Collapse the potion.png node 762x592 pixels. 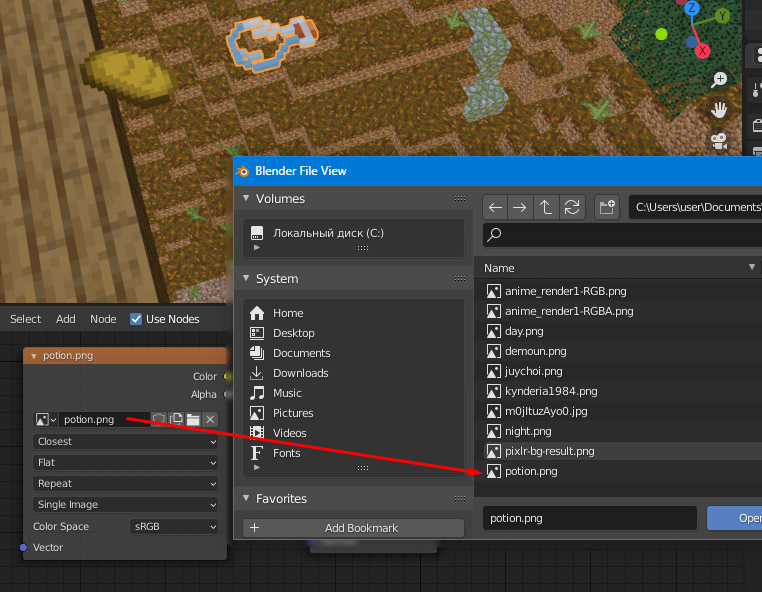click(34, 356)
